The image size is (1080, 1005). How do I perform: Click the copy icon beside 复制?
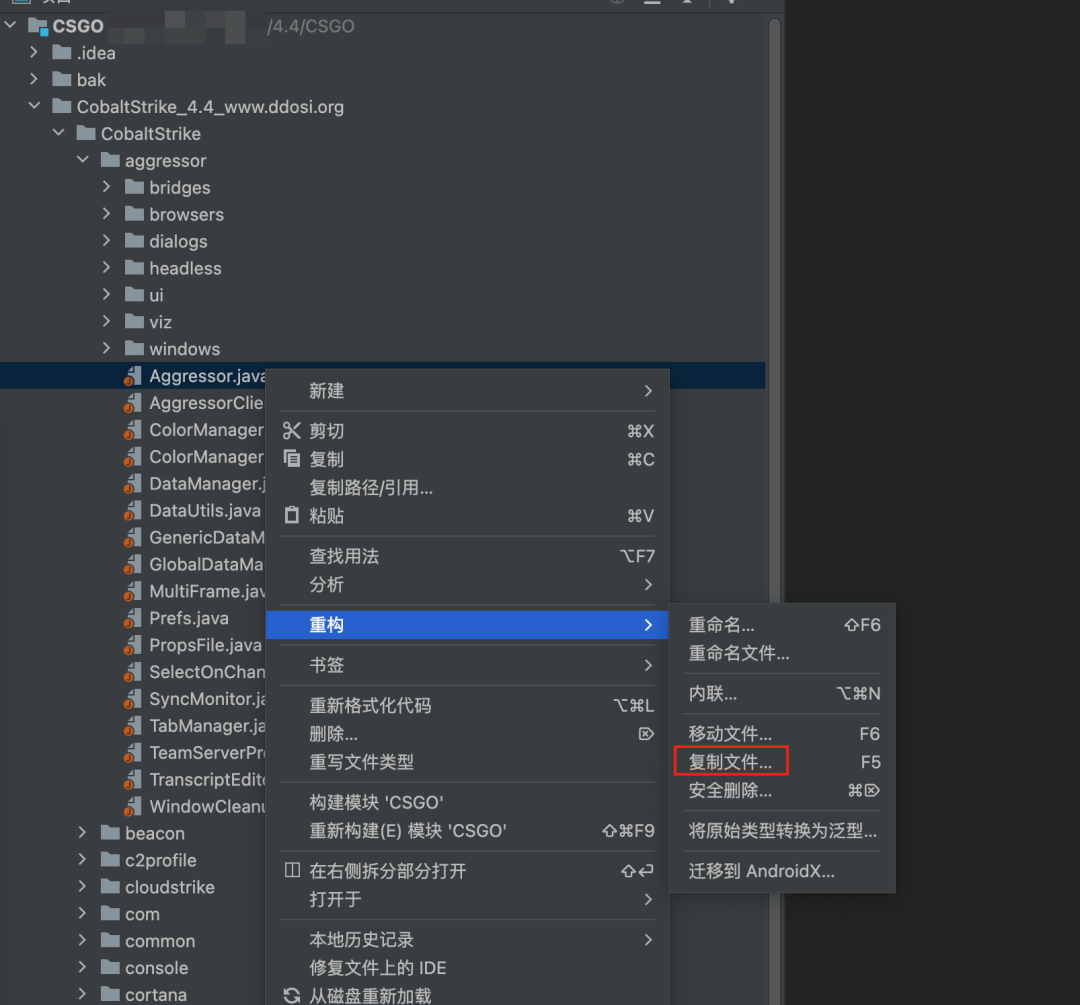pos(291,459)
